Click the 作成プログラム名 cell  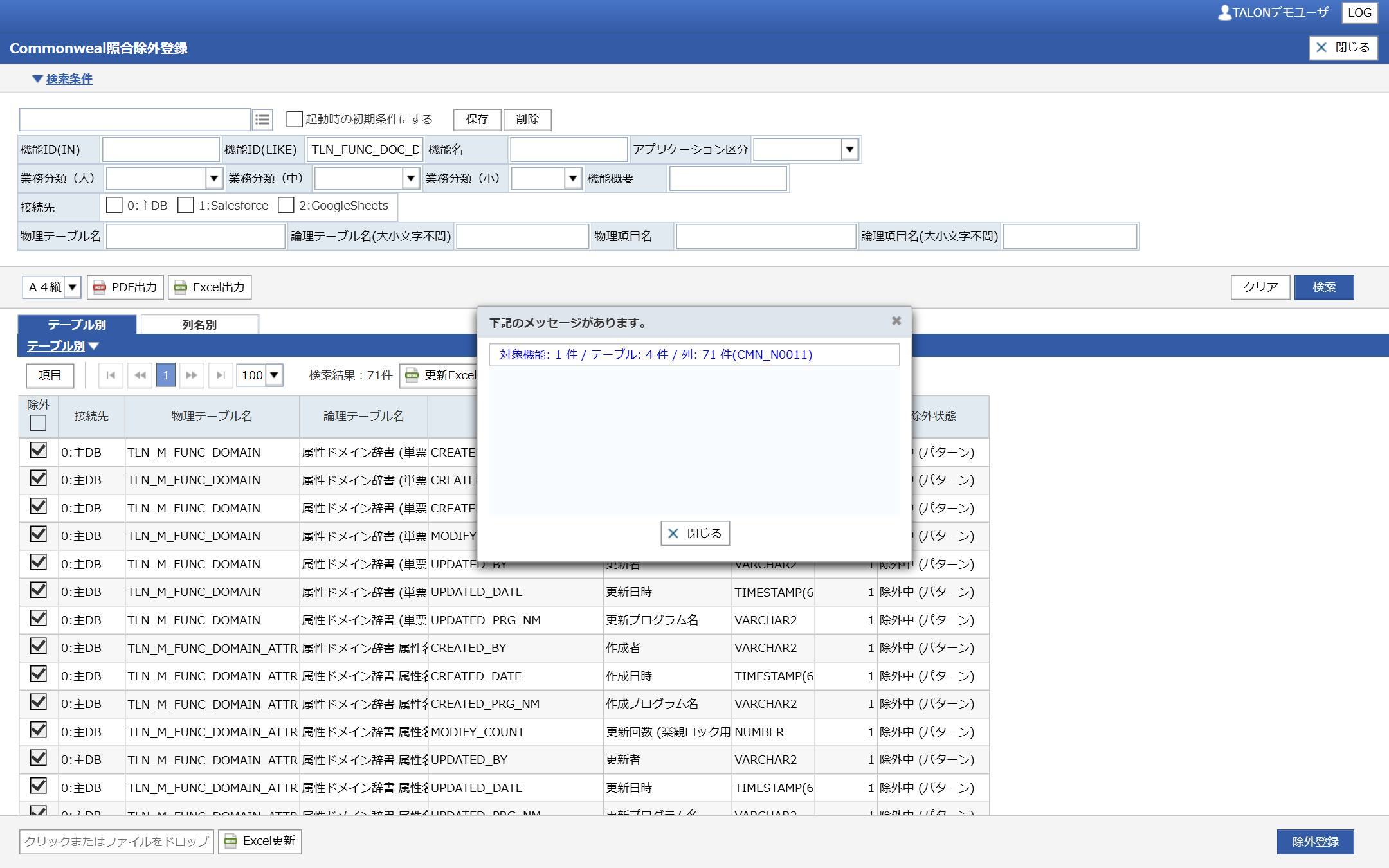(x=667, y=704)
